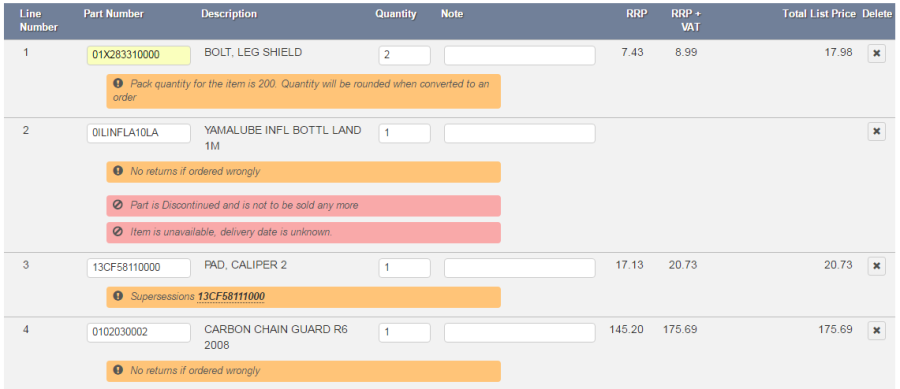This screenshot has width=900, height=389.
Task: Click the Part Number column header
Action: 114,14
